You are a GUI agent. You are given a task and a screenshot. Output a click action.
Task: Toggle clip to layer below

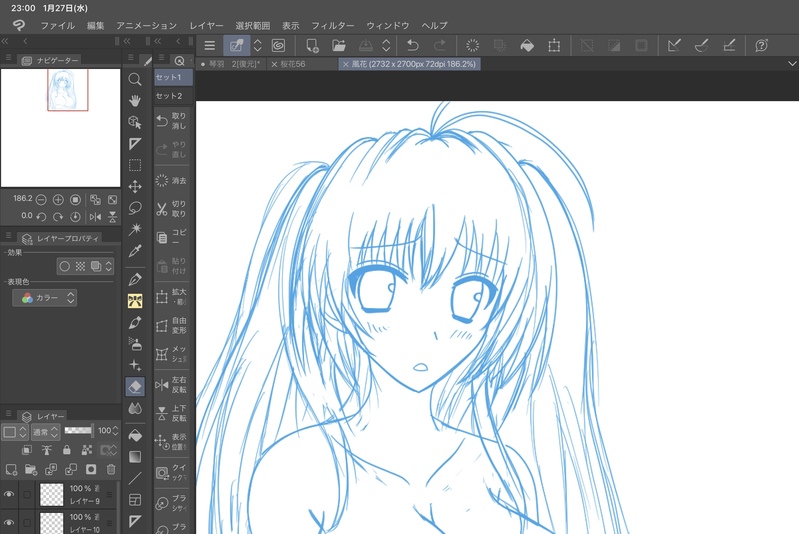[26, 450]
